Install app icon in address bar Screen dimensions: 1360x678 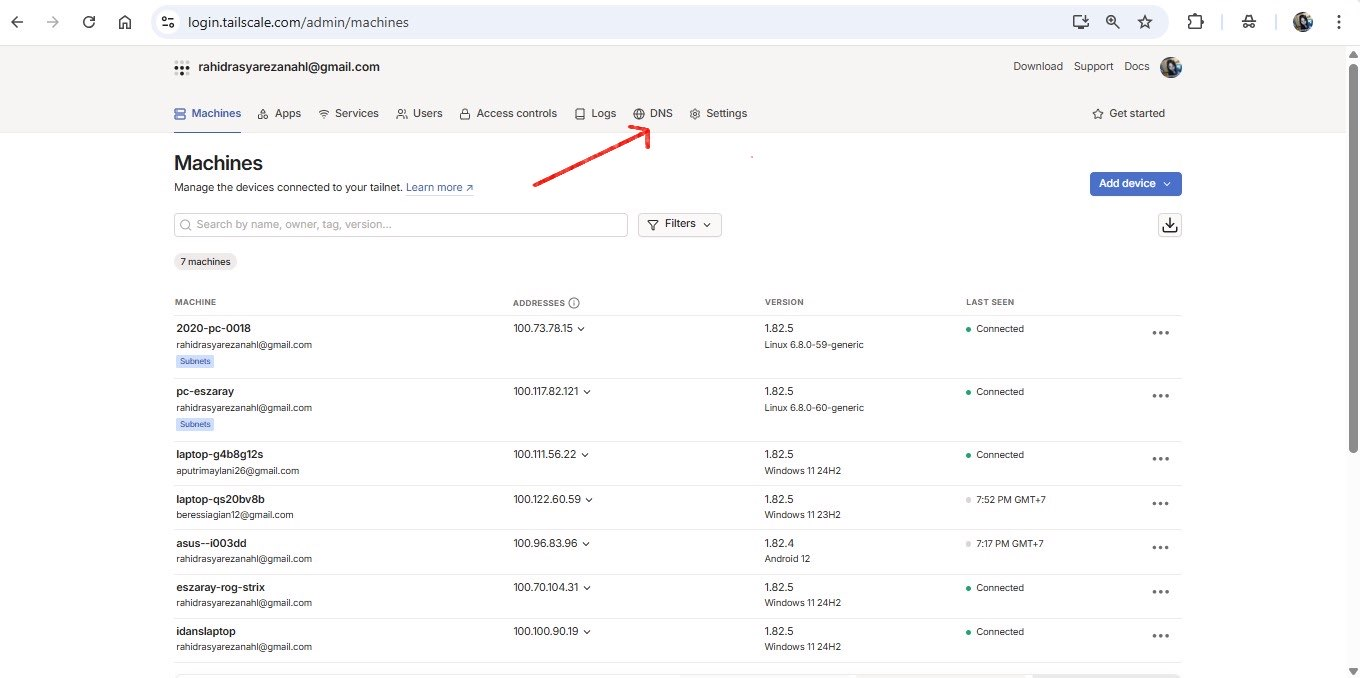(1080, 22)
